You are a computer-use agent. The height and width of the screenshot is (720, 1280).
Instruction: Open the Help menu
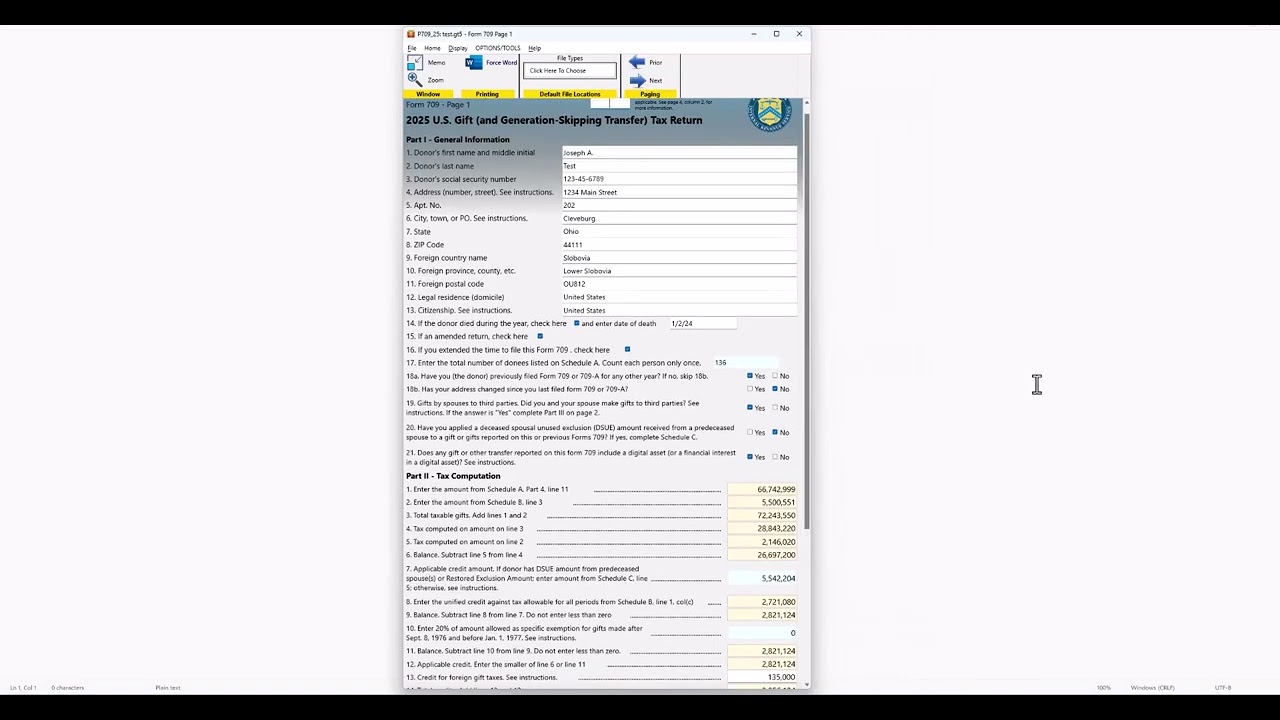[535, 48]
